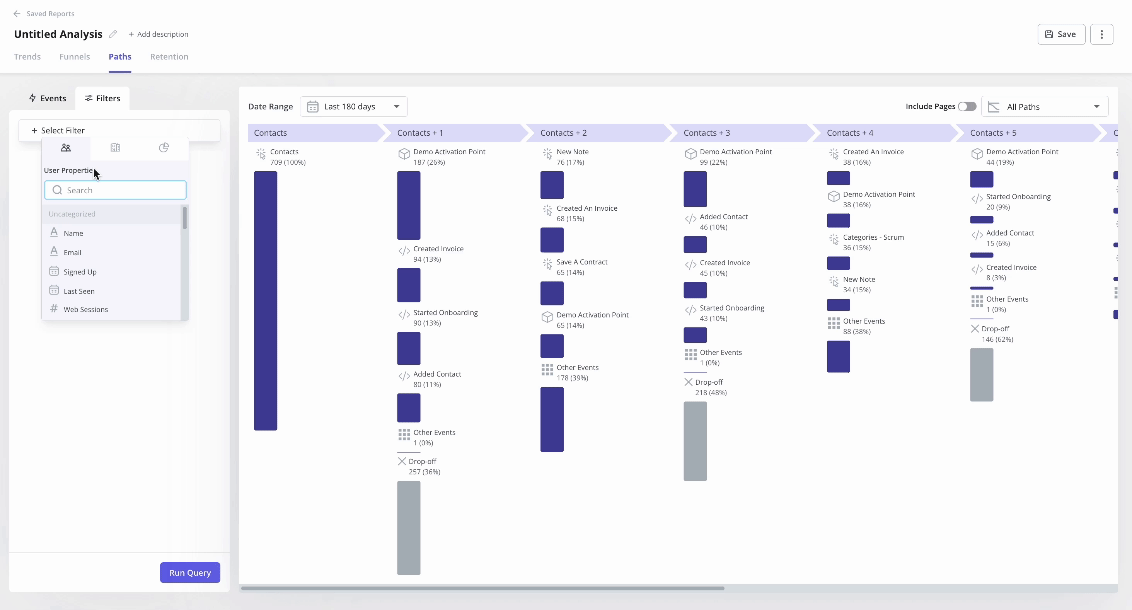Select the Company Properties building icon
Viewport: 1132px width, 610px height.
coord(115,147)
